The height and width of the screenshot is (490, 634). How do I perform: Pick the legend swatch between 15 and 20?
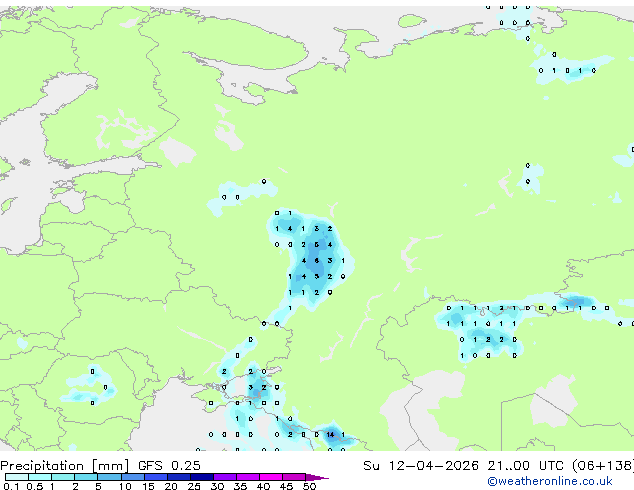156,477
